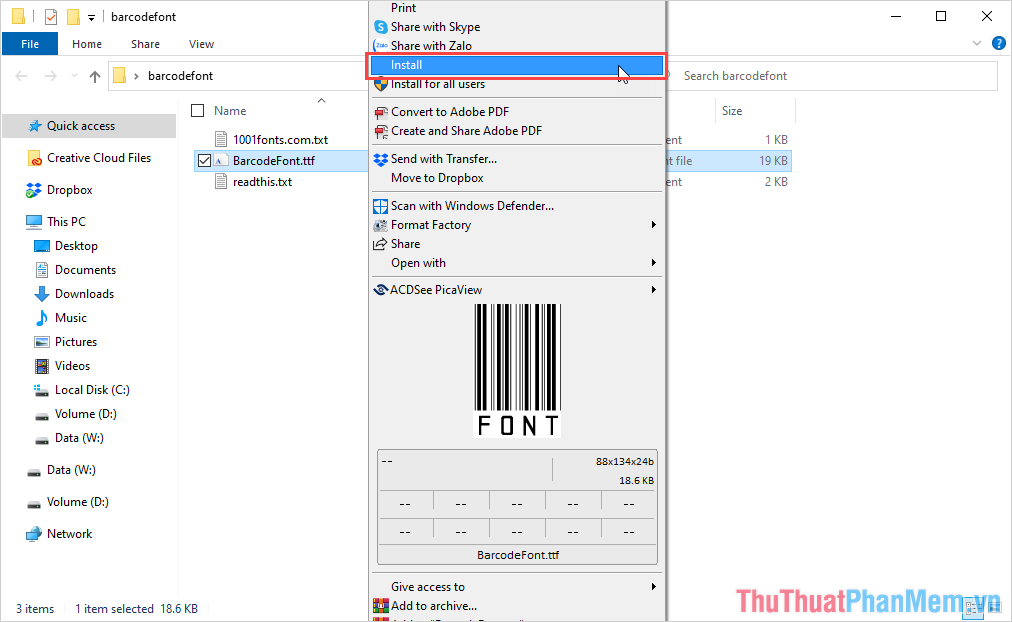
Task: Click the Up folder arrow in address bar
Action: [95, 76]
